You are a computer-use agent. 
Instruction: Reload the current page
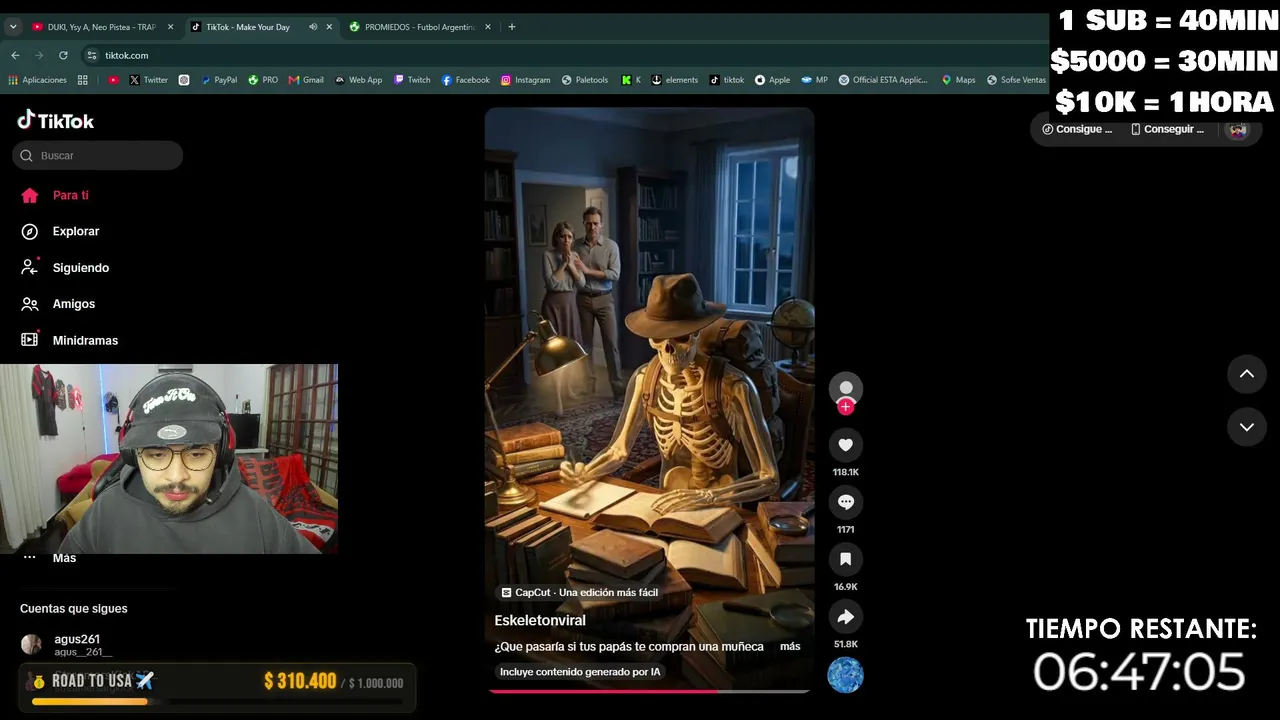click(x=63, y=55)
